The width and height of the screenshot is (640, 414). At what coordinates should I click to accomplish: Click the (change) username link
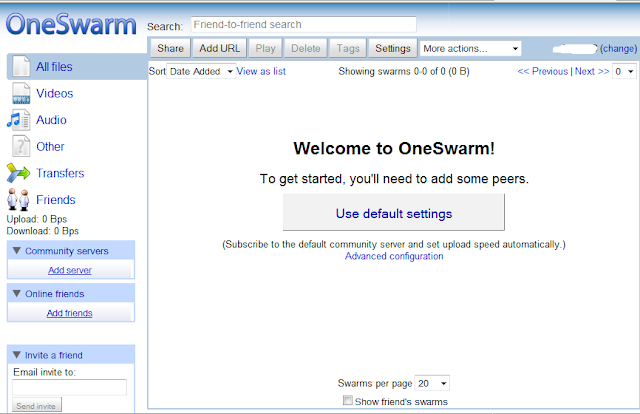(x=618, y=49)
